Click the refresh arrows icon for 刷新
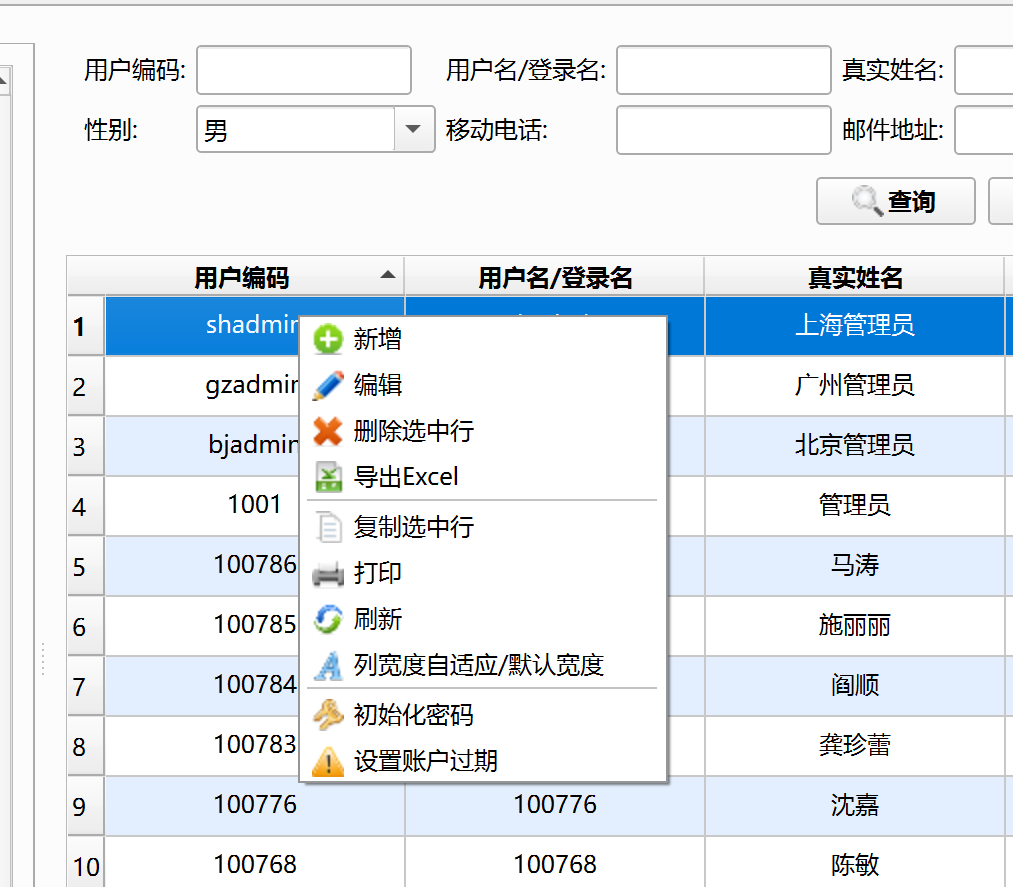The height and width of the screenshot is (887, 1013). (328, 619)
